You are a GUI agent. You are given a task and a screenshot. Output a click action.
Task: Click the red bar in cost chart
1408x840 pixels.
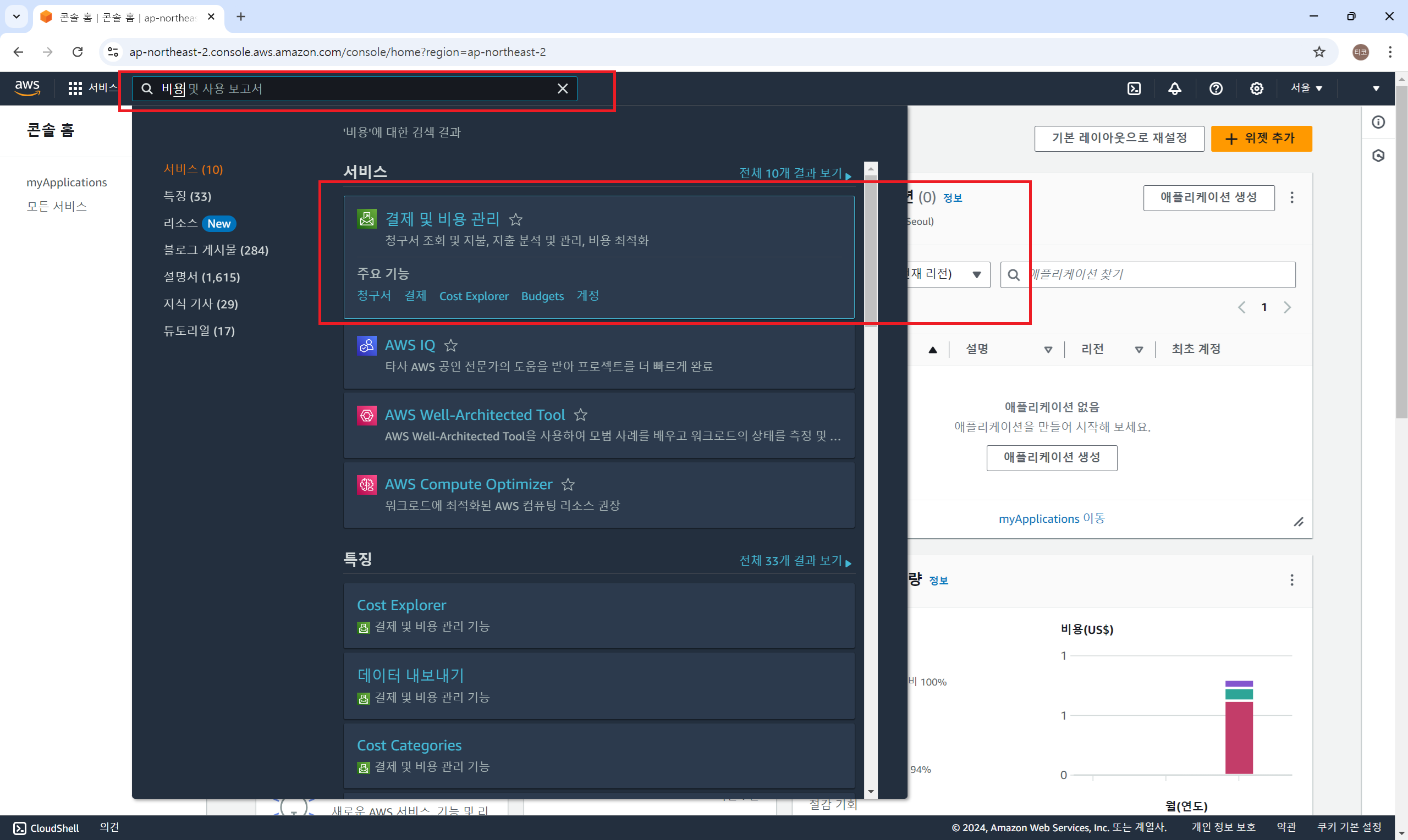tap(1238, 738)
